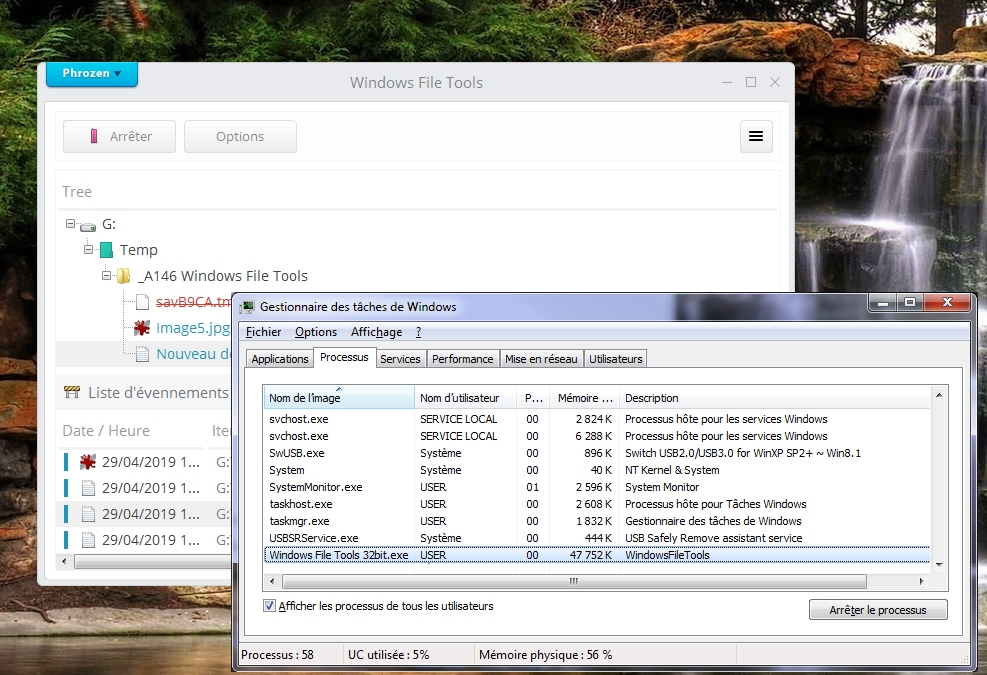Click the red splat icon in first event row
The image size is (987, 675).
87,462
